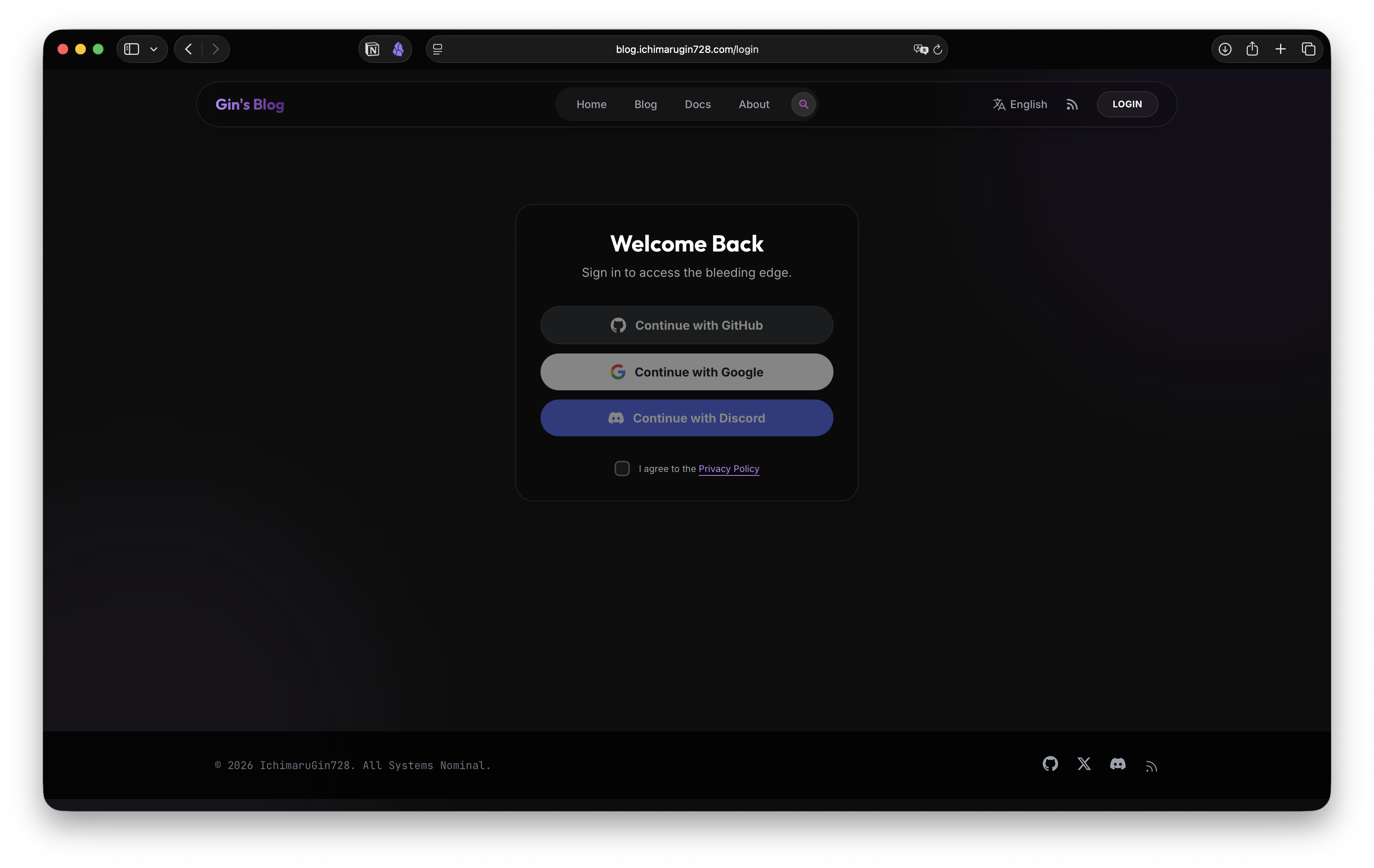Open the About nav item
The width and height of the screenshot is (1374, 868).
coord(754,104)
